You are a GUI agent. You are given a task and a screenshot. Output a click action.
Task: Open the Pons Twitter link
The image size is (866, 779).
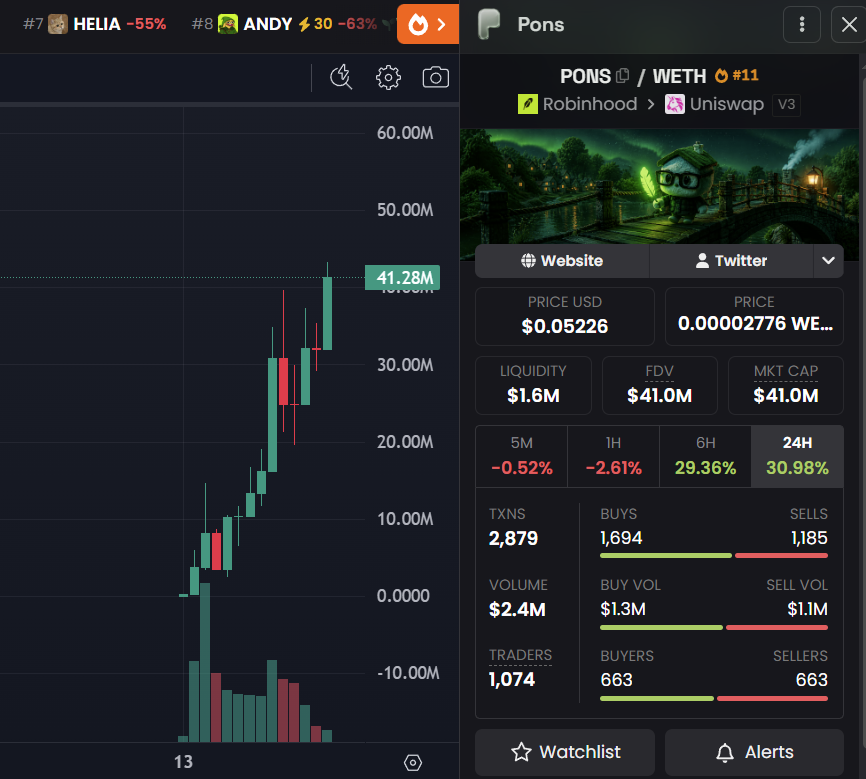pos(731,261)
